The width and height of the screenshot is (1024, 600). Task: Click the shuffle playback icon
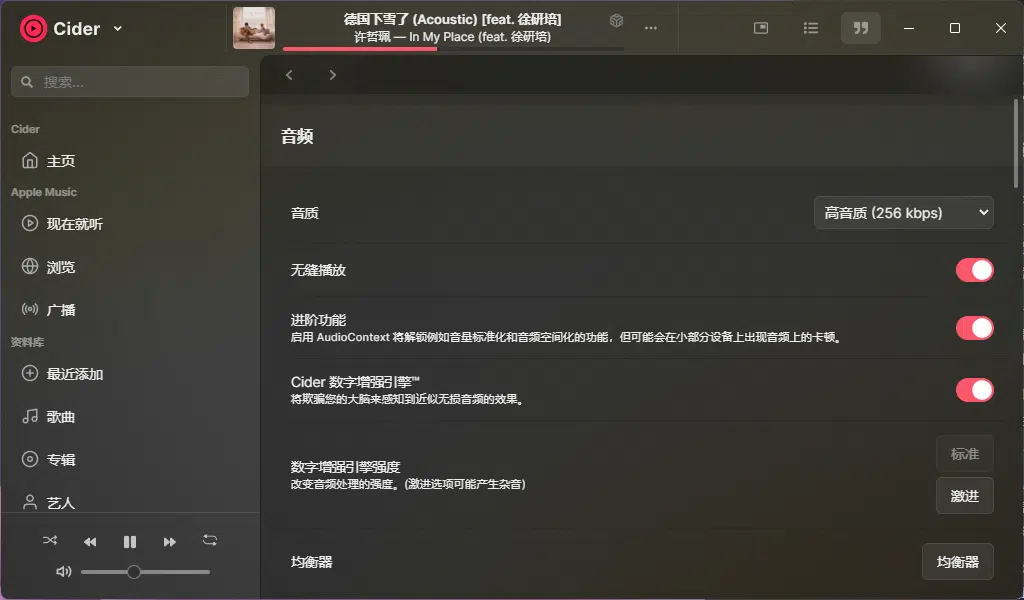(x=50, y=541)
